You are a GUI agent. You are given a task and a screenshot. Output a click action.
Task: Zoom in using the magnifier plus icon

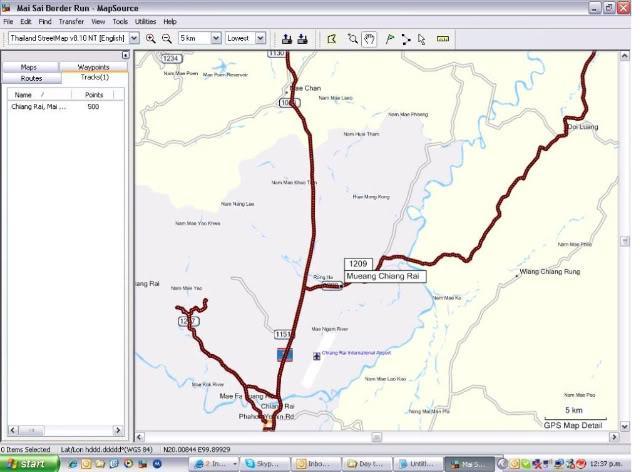pyautogui.click(x=151, y=39)
